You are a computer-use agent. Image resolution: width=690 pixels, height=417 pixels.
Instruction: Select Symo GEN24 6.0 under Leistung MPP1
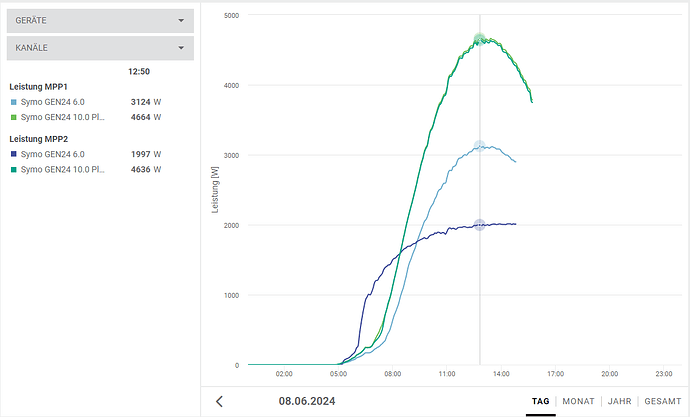[52, 102]
